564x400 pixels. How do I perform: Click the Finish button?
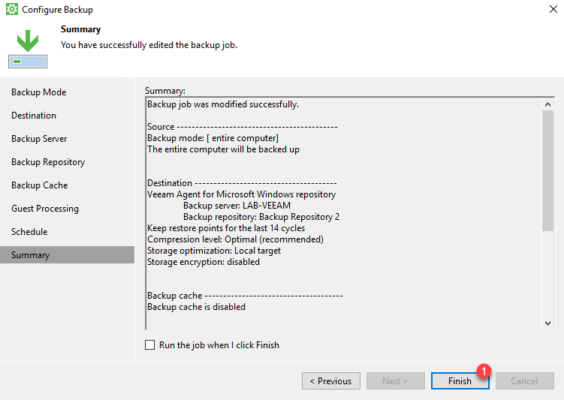(x=460, y=381)
